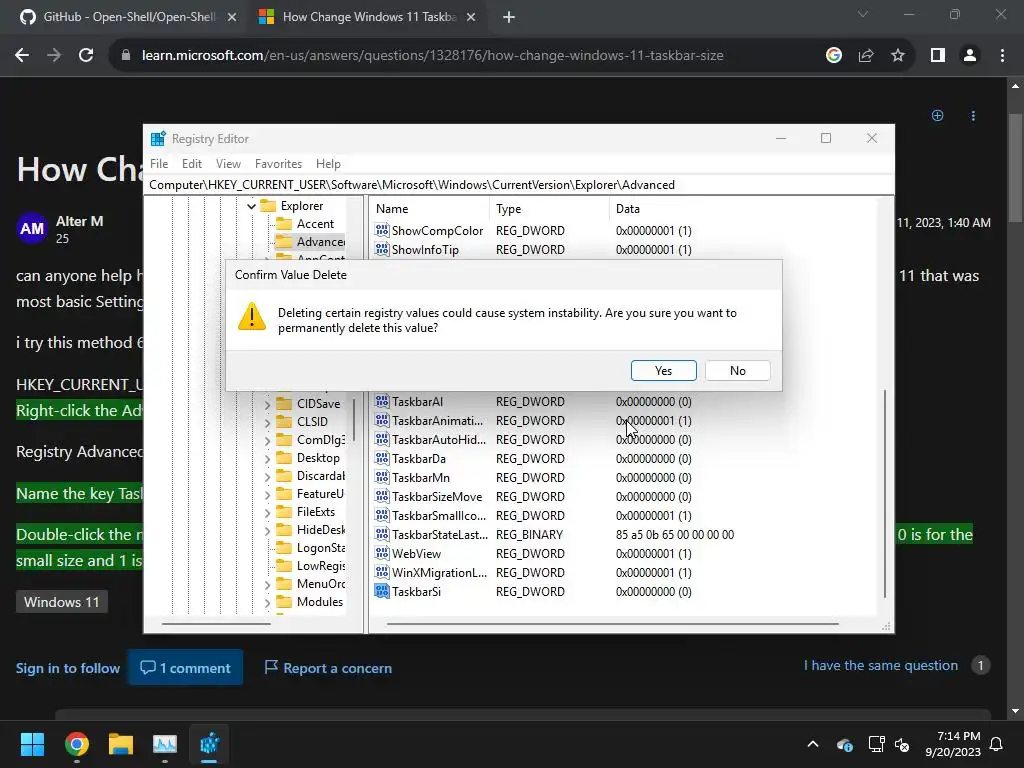Sort by the Name column header

[430, 209]
